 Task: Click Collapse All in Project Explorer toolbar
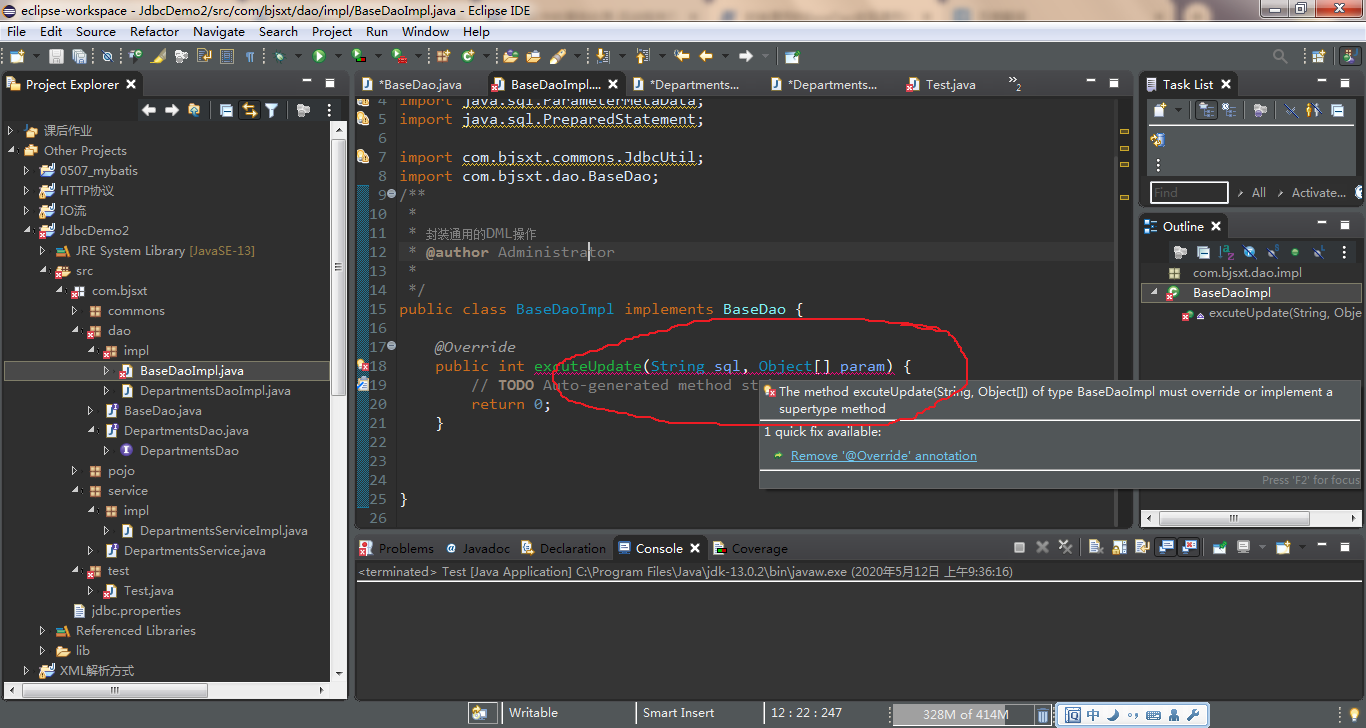pos(226,110)
